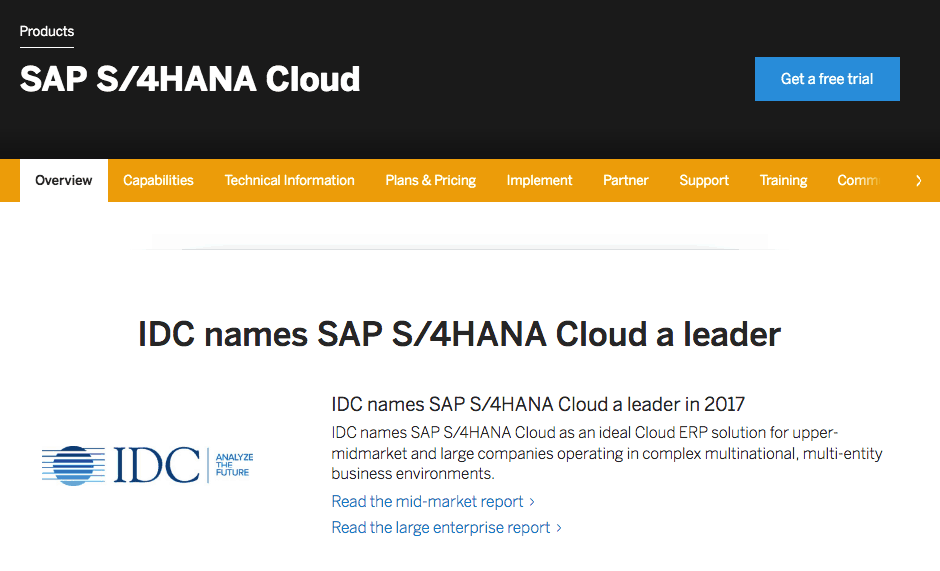Select the Support tab
The width and height of the screenshot is (940, 571).
pos(704,181)
